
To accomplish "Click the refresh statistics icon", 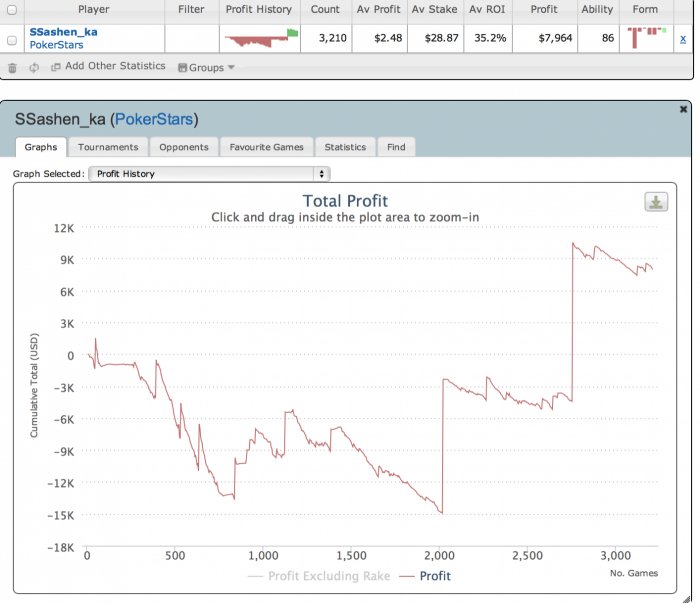I will pos(34,67).
